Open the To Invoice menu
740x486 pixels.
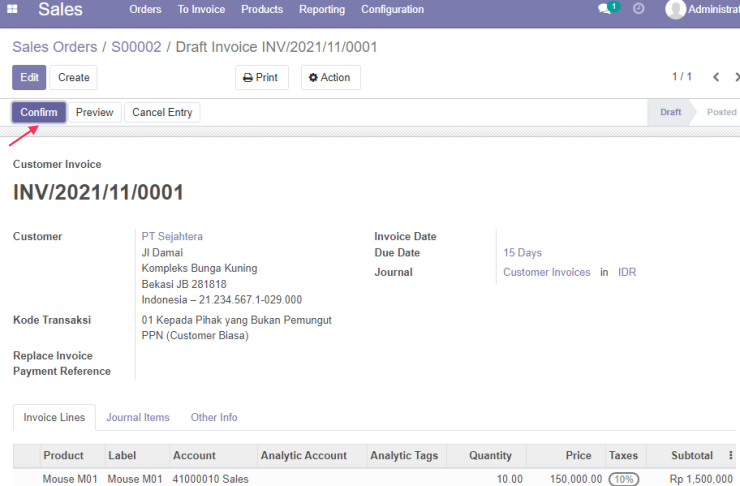click(202, 9)
